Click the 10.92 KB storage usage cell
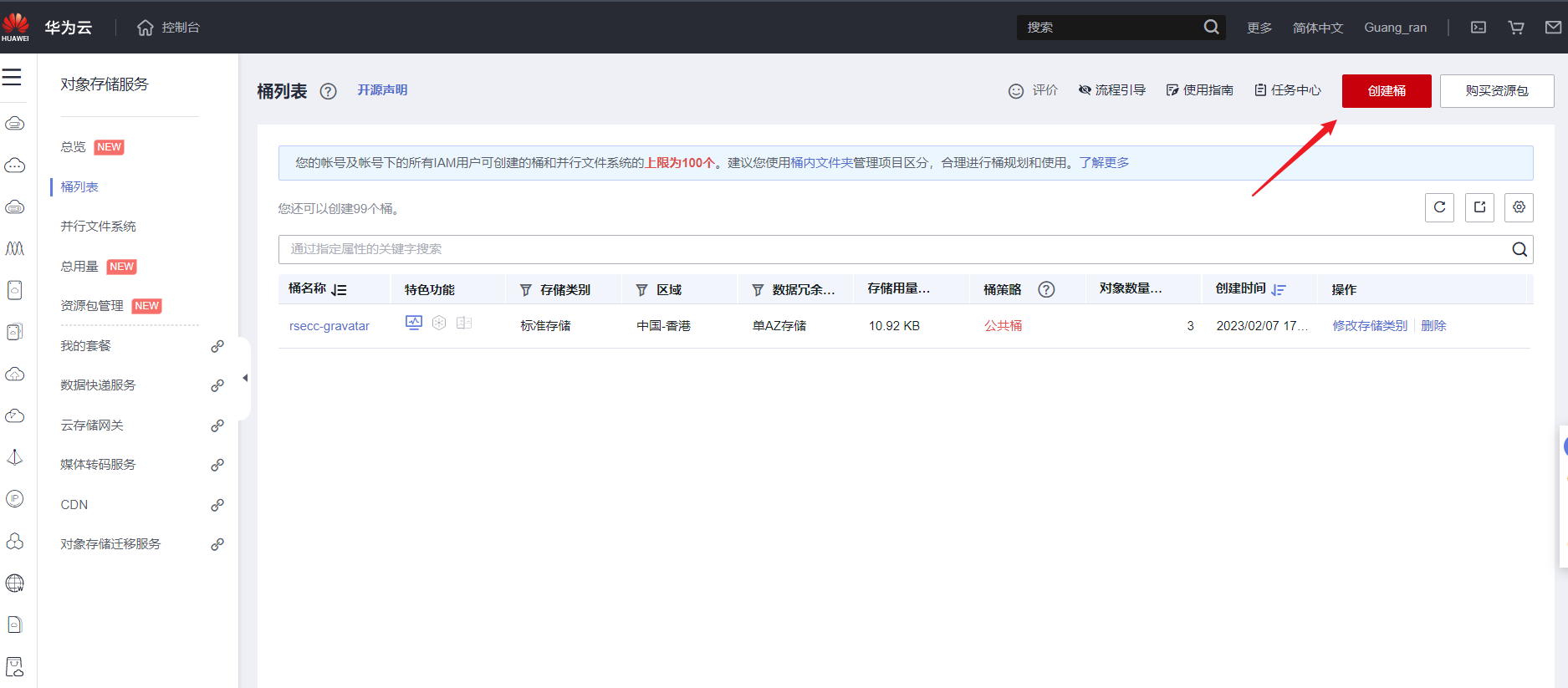This screenshot has height=688, width=1568. point(894,326)
